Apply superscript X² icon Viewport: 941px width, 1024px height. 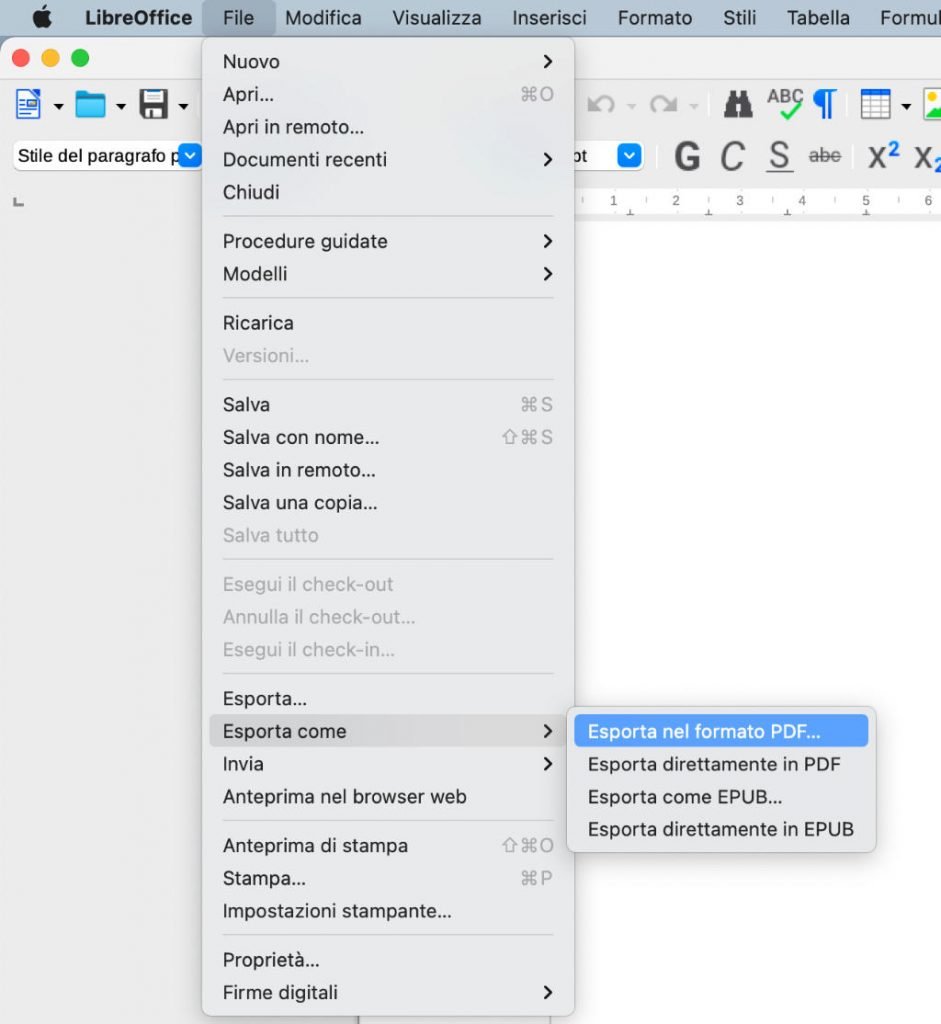(x=884, y=156)
